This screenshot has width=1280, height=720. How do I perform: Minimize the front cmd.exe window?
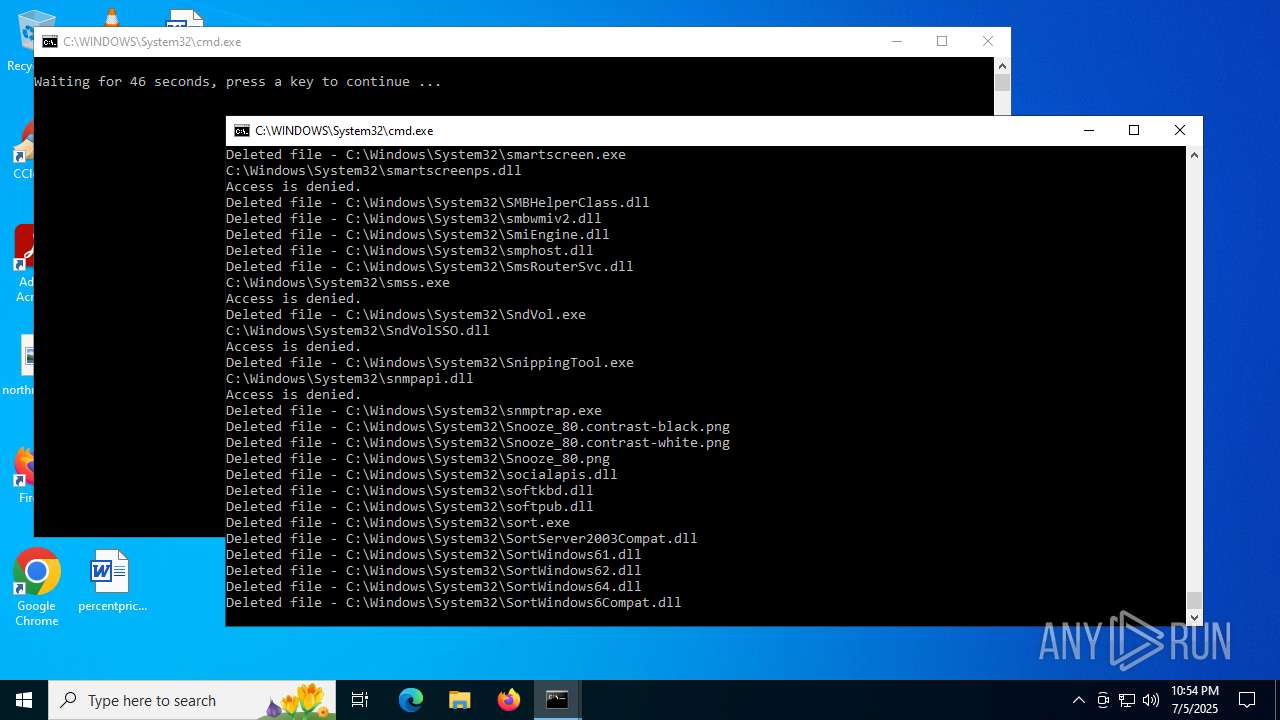1088,131
